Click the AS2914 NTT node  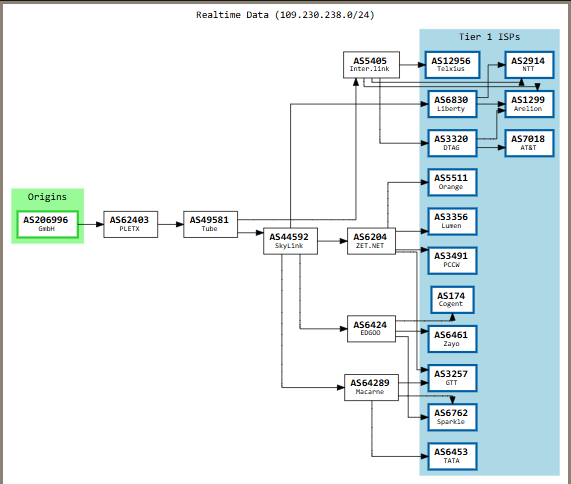[x=529, y=64]
